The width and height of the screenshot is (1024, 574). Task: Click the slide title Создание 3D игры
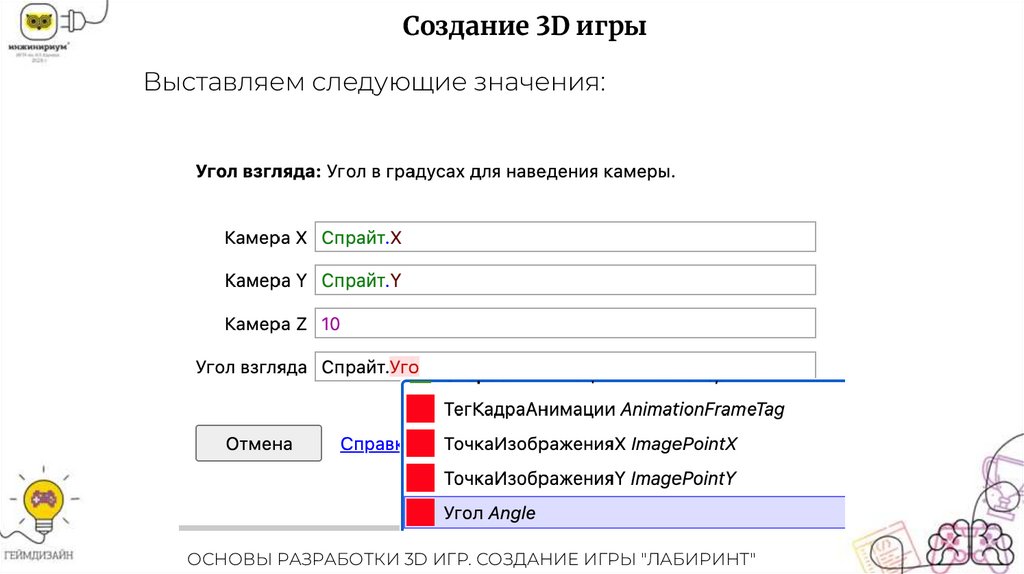pyautogui.click(x=524, y=27)
